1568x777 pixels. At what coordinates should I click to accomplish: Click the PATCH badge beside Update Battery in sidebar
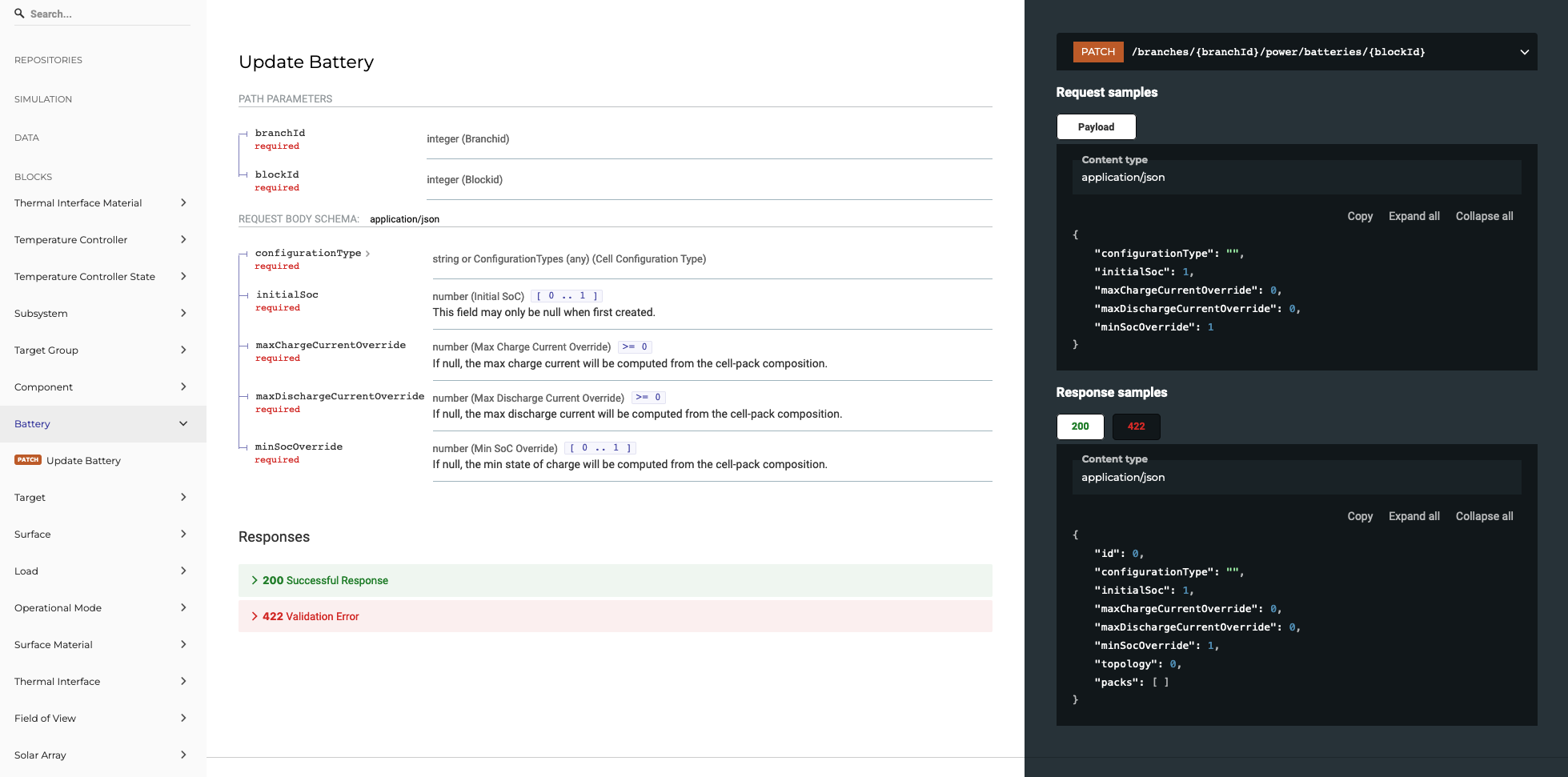27,459
